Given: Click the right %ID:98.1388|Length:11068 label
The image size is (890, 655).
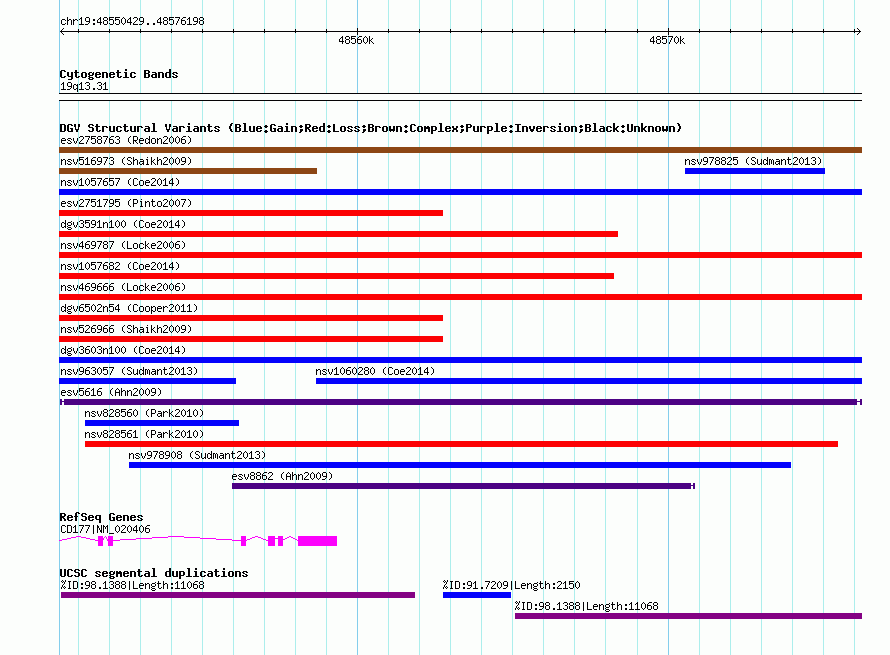Looking at the screenshot, I should [x=586, y=606].
